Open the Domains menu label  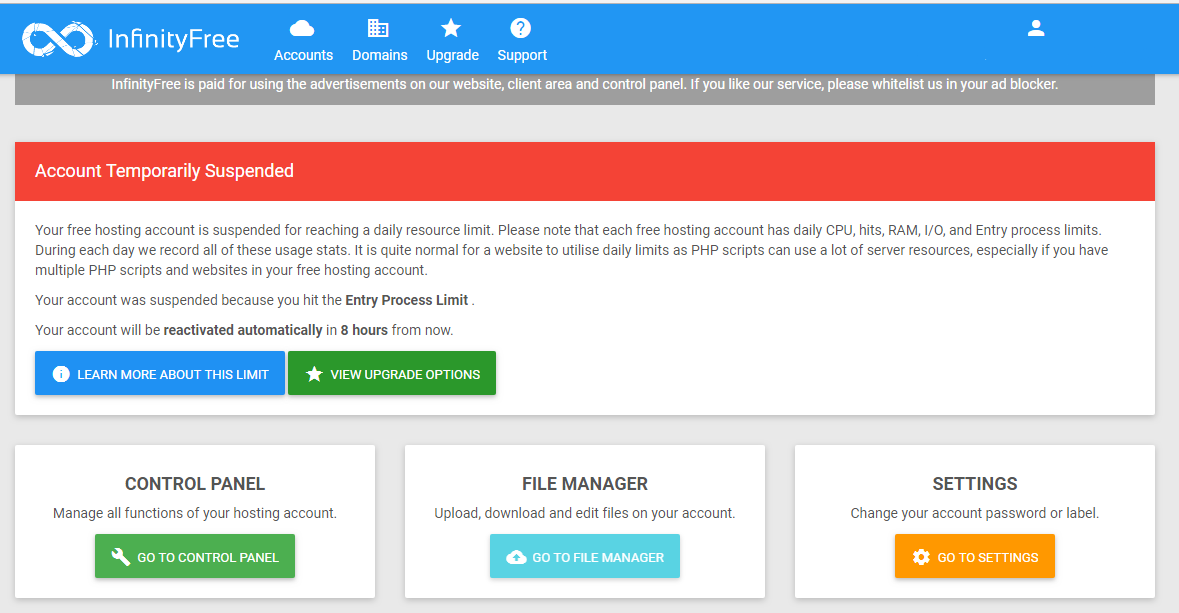click(x=380, y=55)
